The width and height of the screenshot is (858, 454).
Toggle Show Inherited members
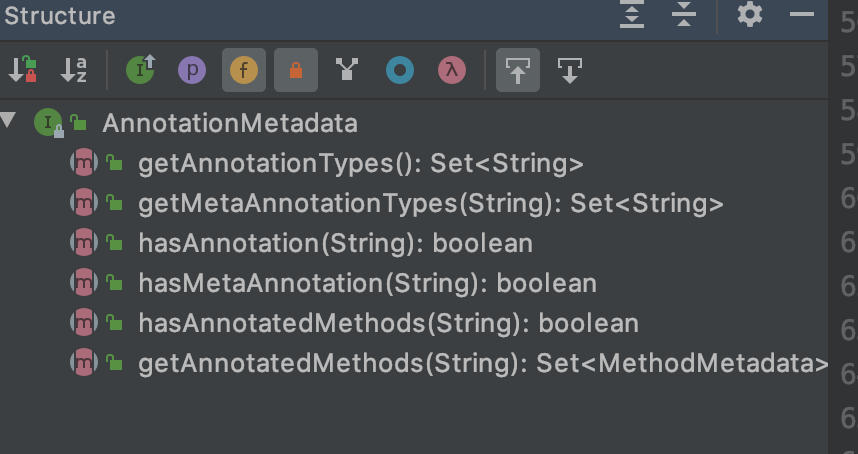140,70
